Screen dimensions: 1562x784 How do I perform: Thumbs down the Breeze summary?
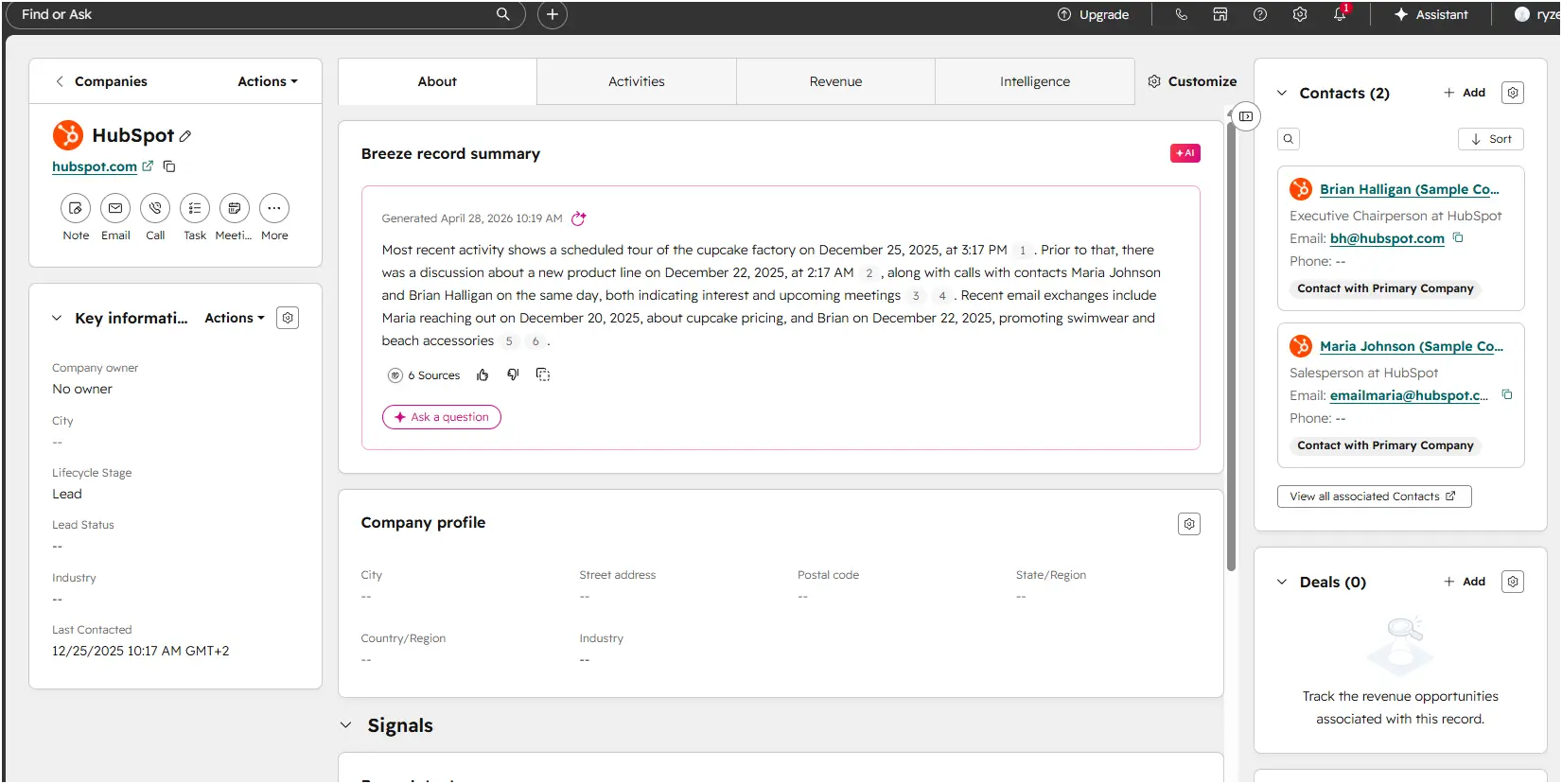click(513, 375)
